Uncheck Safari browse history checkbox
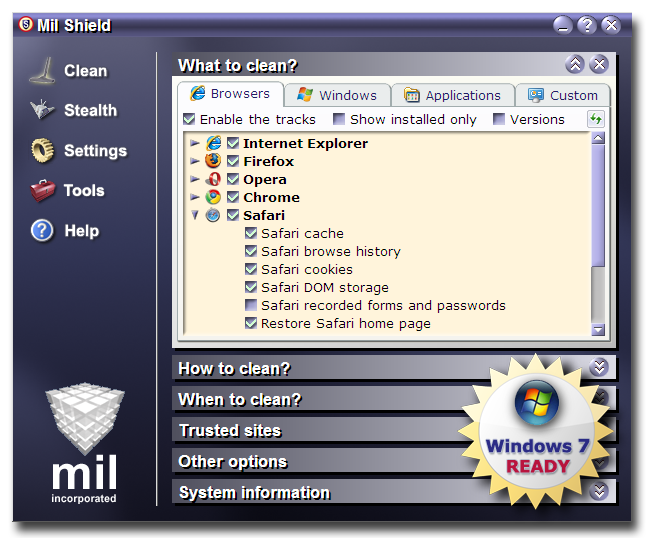Image resolution: width=650 pixels, height=538 pixels. pyautogui.click(x=251, y=251)
